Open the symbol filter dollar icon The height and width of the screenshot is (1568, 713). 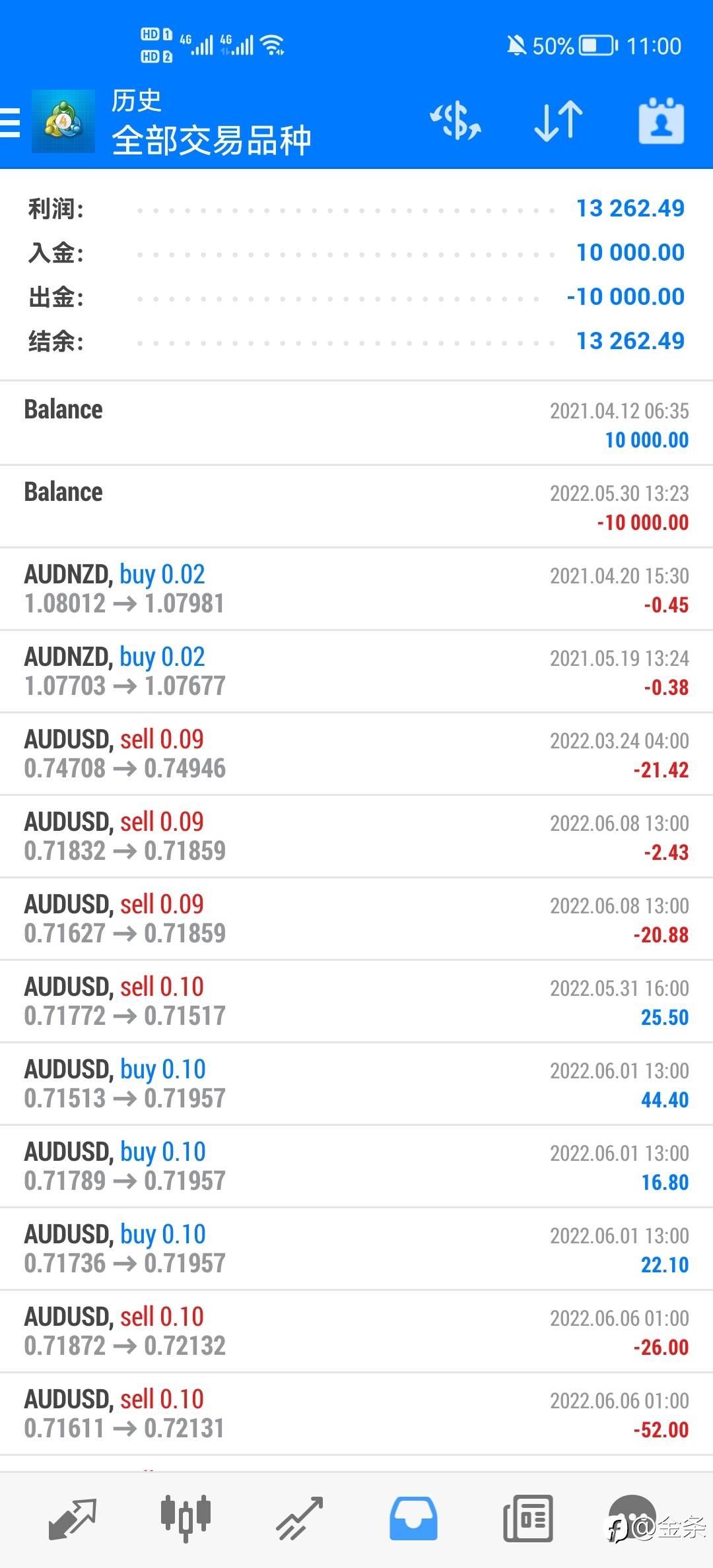[455, 121]
